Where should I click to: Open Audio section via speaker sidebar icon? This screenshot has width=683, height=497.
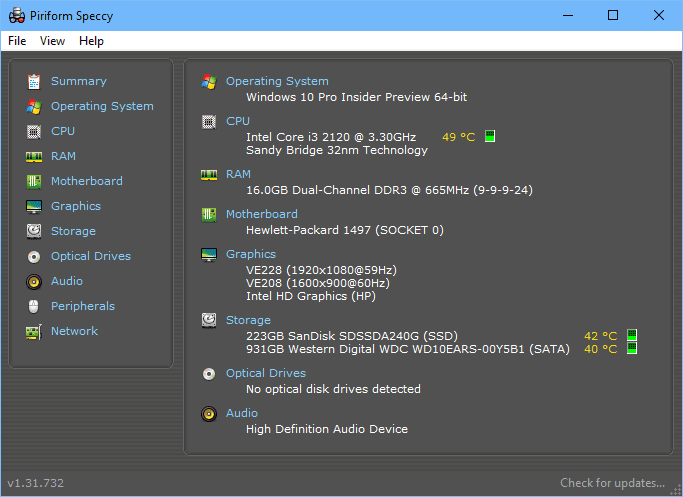click(x=34, y=281)
